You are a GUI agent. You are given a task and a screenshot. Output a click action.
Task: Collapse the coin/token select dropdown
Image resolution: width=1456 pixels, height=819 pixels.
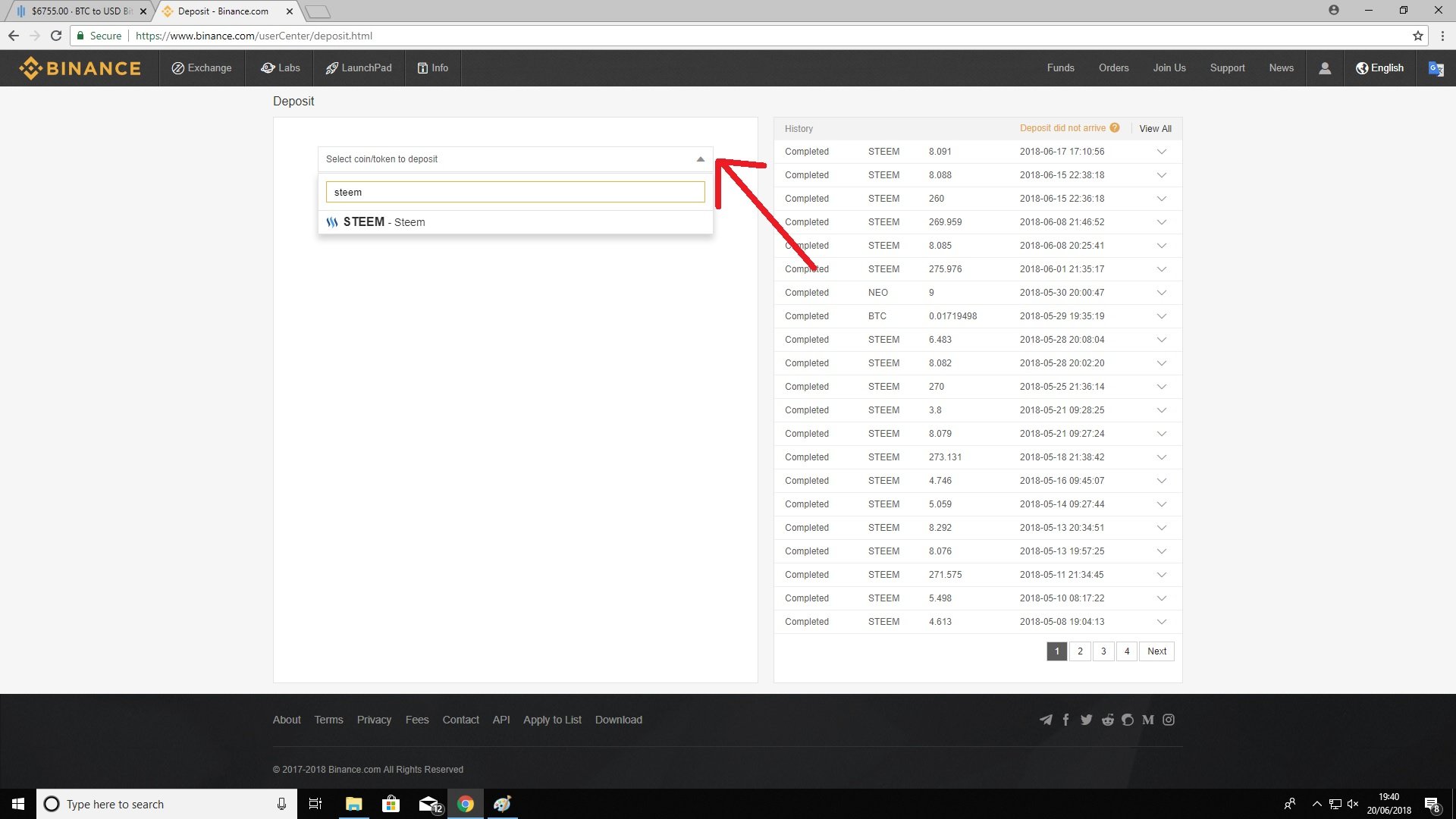pyautogui.click(x=700, y=159)
